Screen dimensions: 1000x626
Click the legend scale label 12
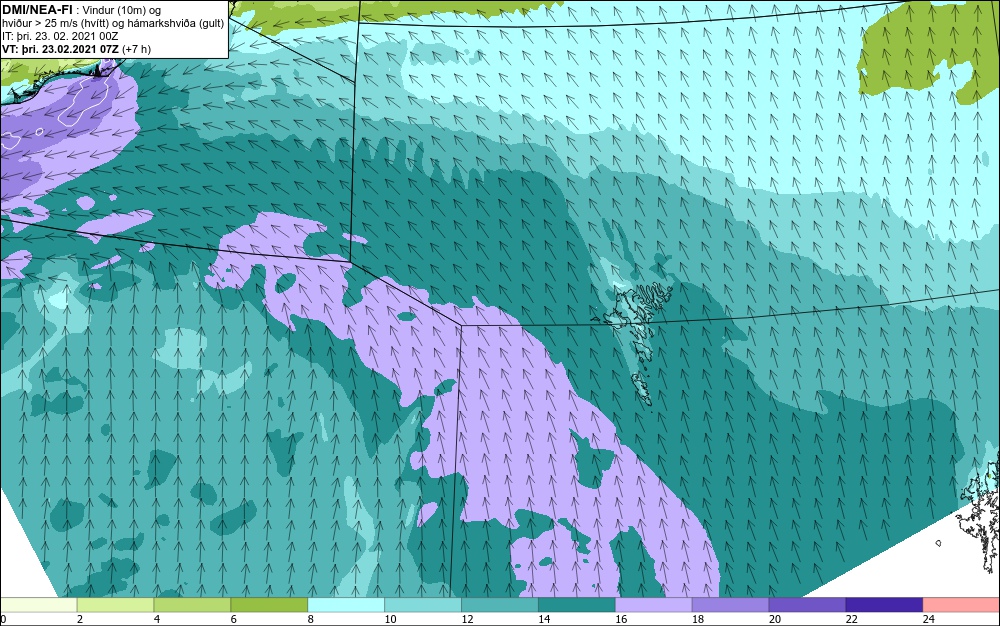(x=467, y=619)
